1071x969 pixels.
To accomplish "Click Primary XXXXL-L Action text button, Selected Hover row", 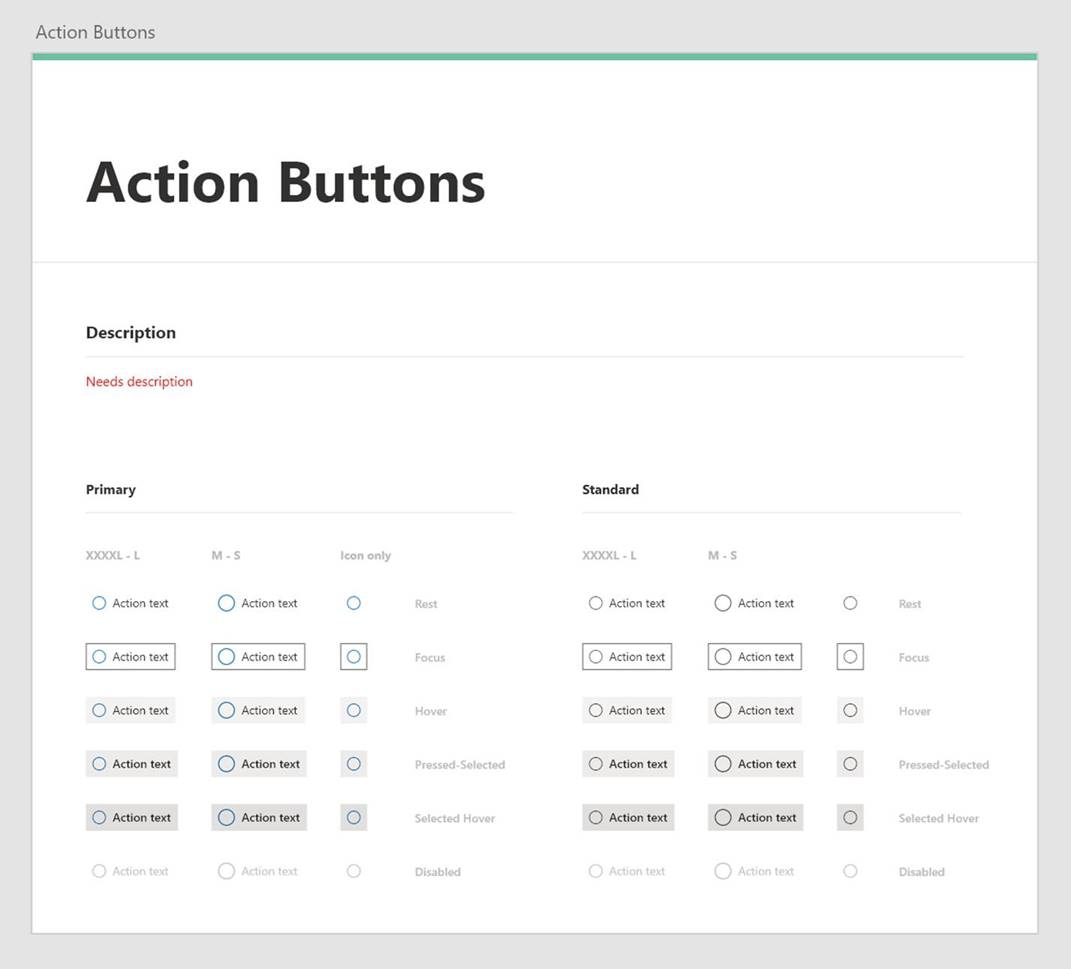I will [x=132, y=817].
